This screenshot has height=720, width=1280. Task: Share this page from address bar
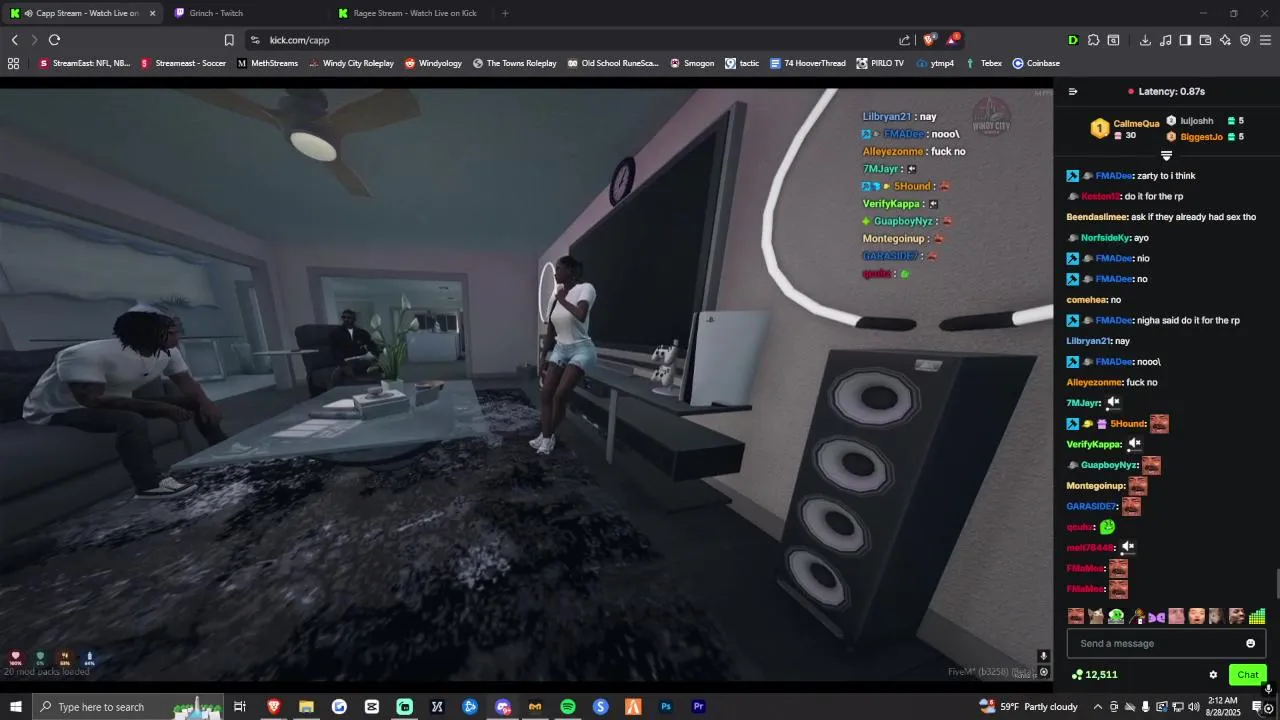(905, 40)
